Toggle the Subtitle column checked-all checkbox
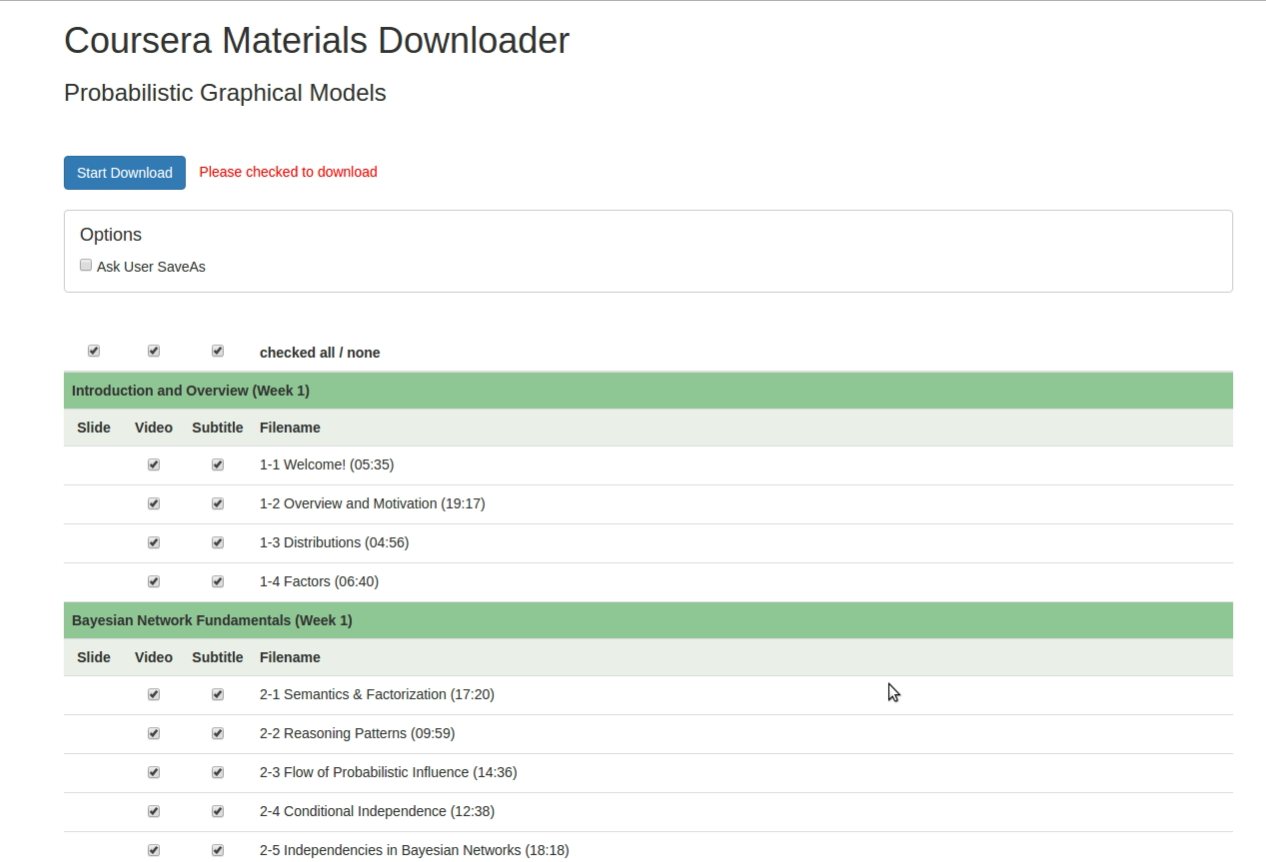Screen dimensions: 1266x862 point(217,350)
